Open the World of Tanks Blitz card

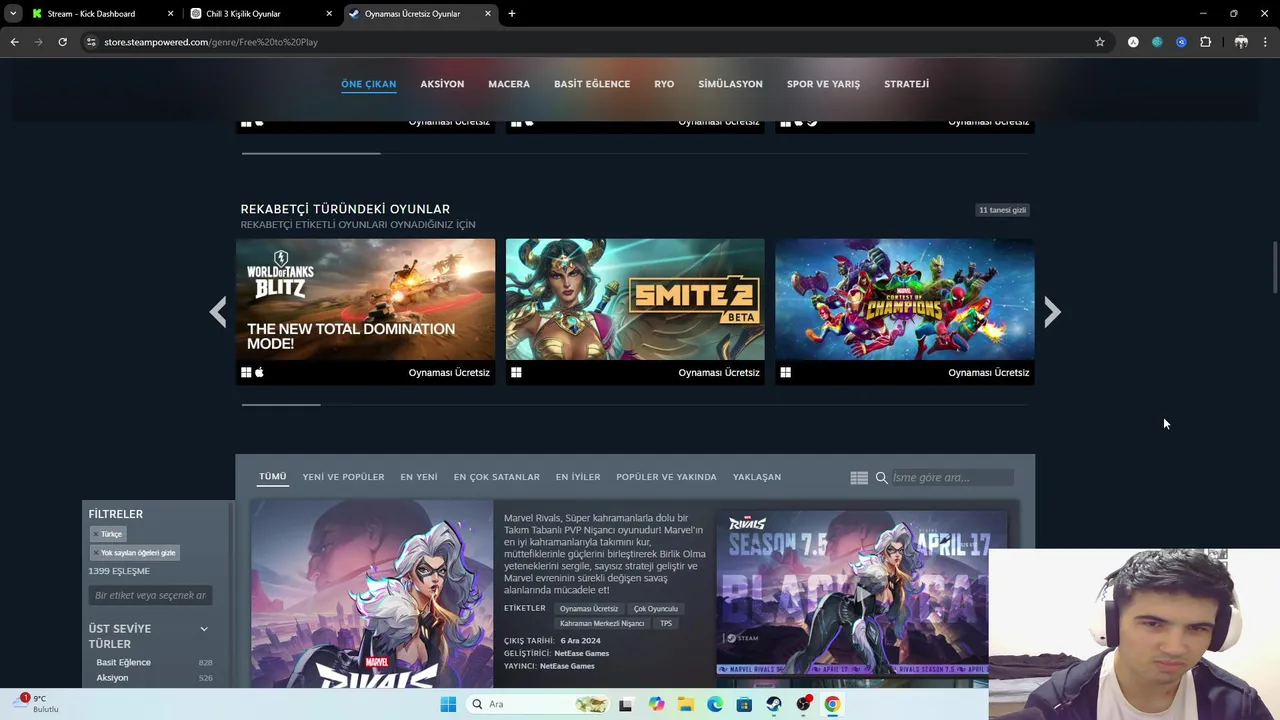tap(365, 311)
